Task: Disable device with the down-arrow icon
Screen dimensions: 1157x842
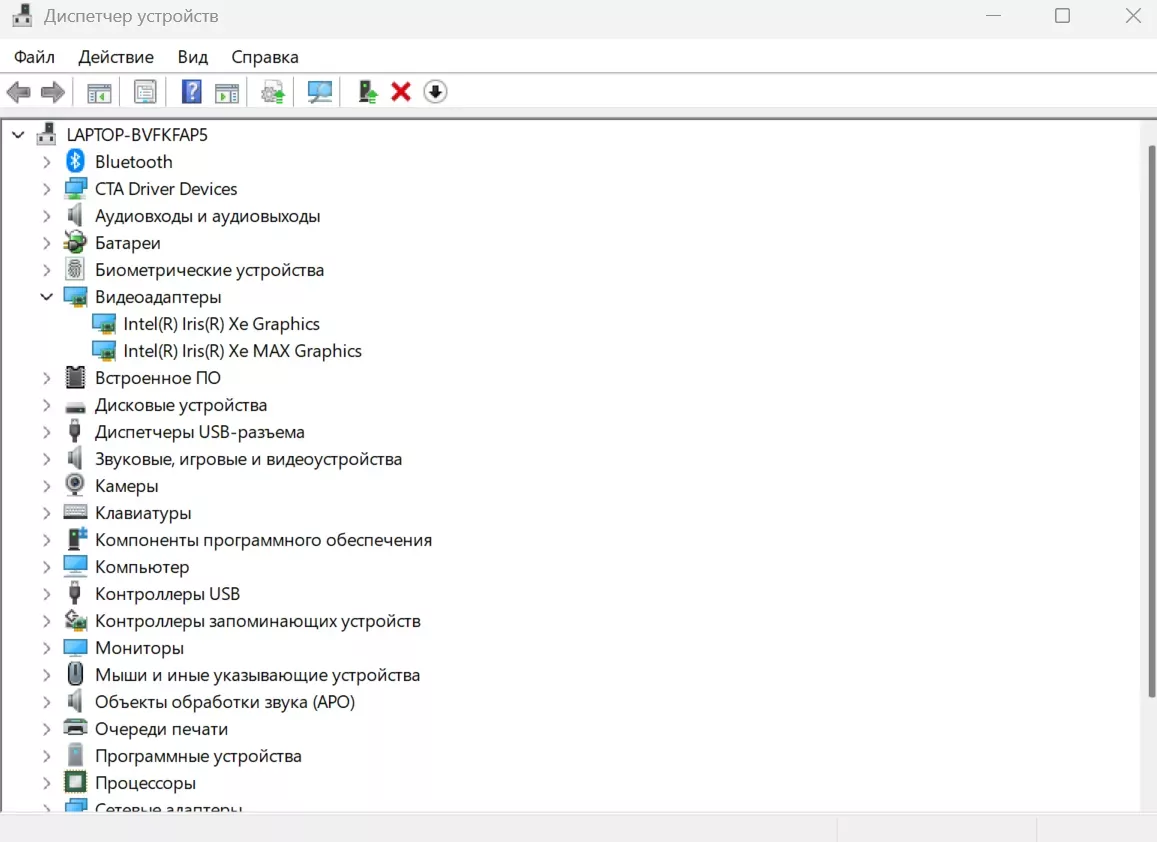Action: pyautogui.click(x=435, y=91)
